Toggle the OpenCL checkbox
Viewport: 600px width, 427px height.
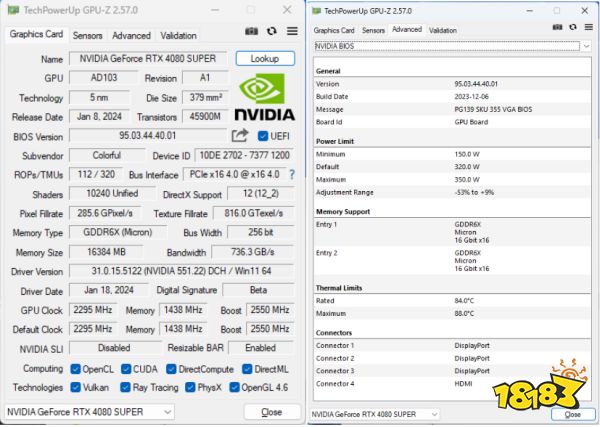pos(76,369)
